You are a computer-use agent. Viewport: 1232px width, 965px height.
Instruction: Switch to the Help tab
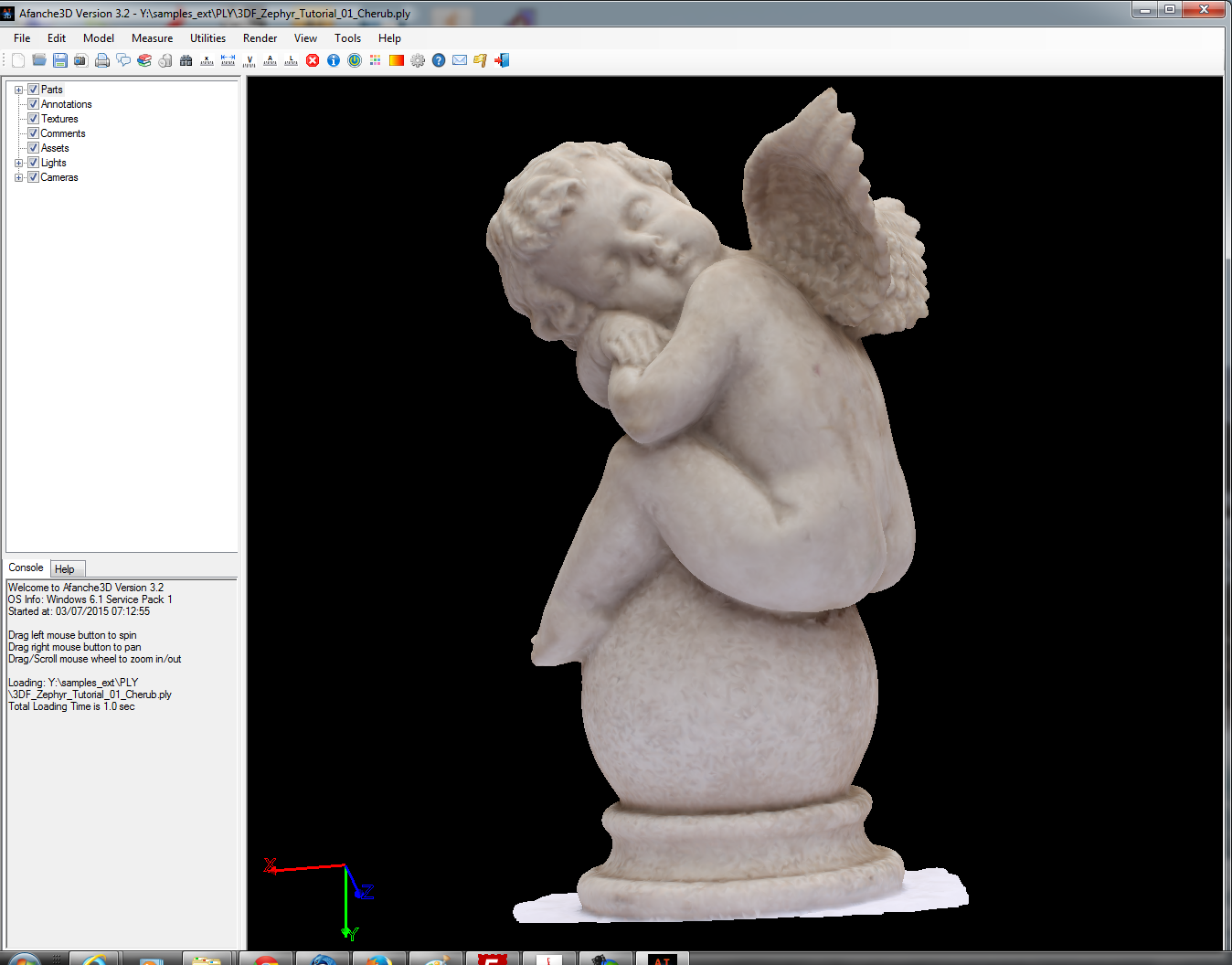coord(65,569)
